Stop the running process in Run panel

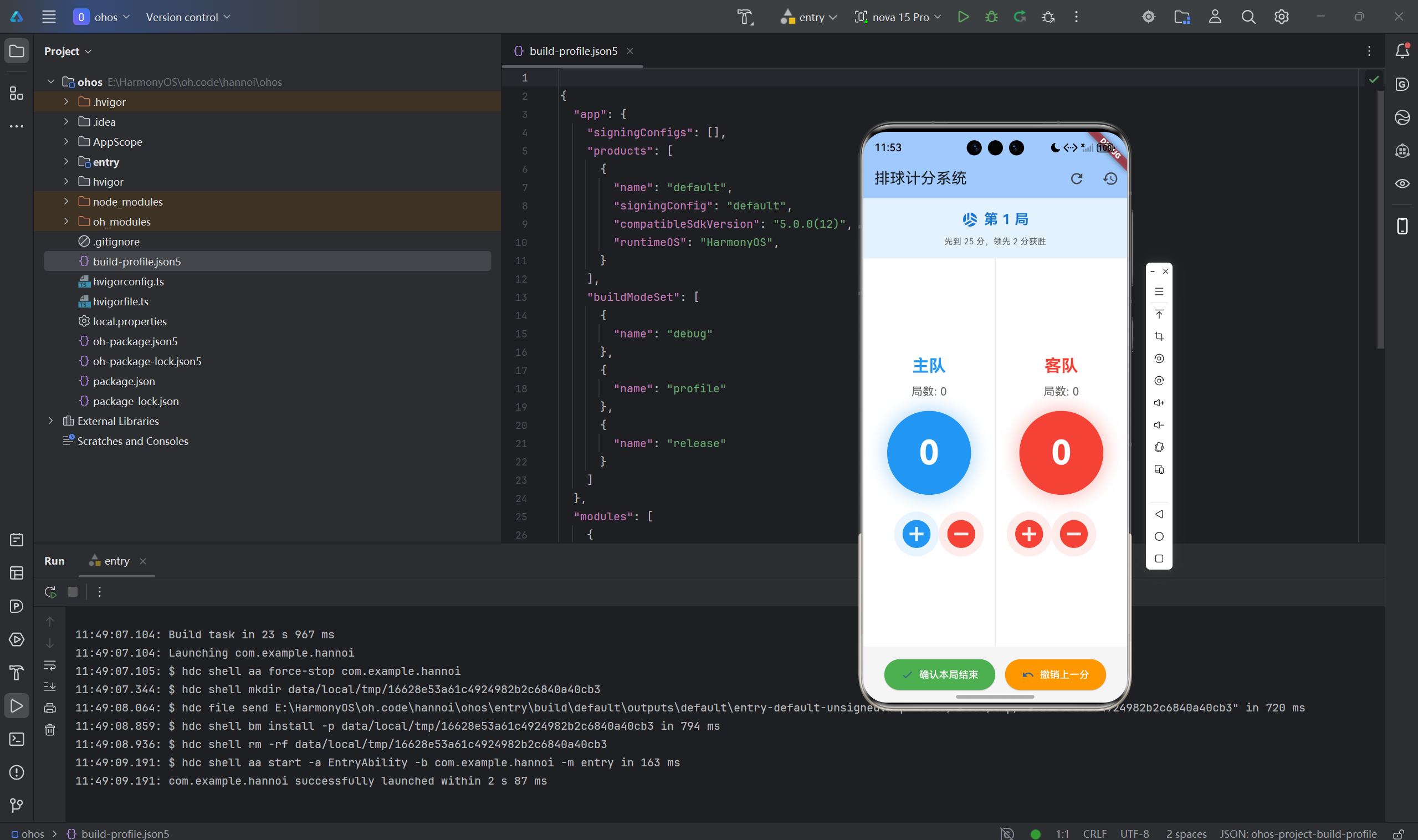click(x=73, y=592)
